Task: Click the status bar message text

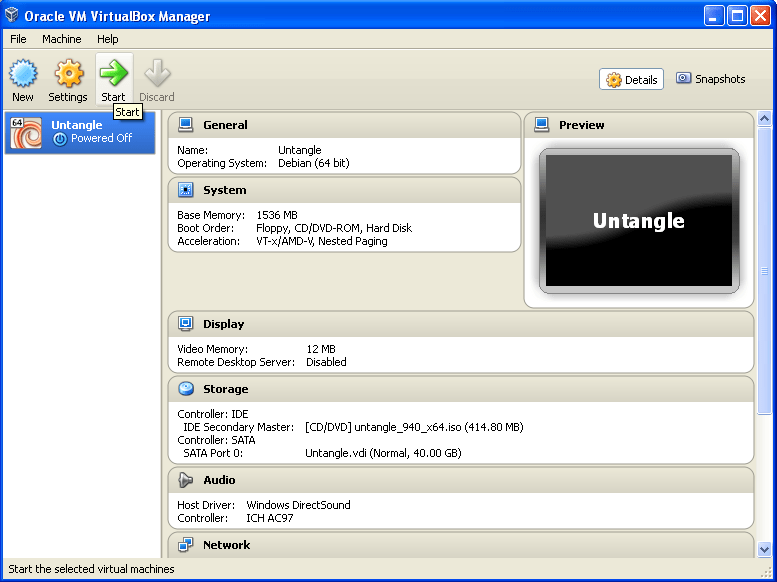Action: point(91,569)
